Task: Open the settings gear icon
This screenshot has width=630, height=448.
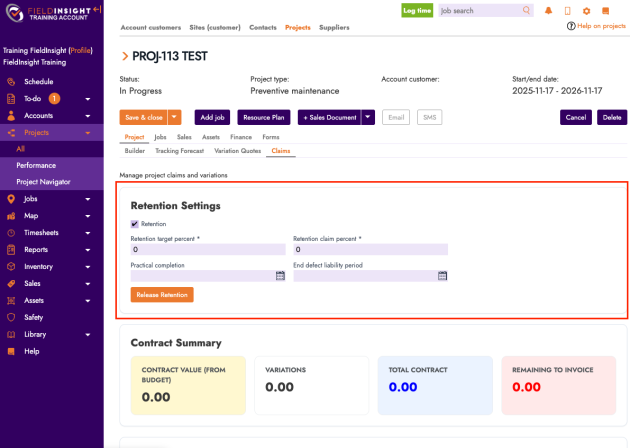Action: coord(586,11)
